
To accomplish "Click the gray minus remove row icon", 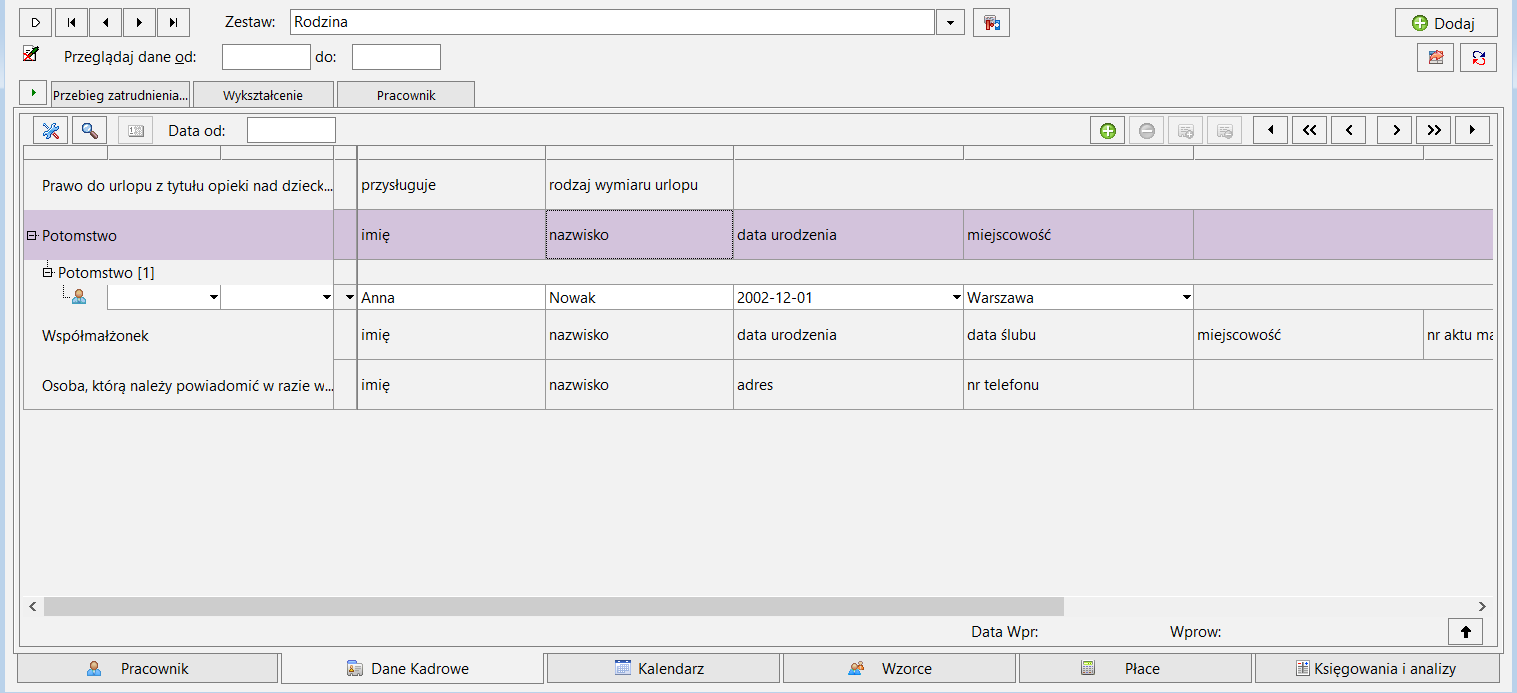I will (1147, 130).
